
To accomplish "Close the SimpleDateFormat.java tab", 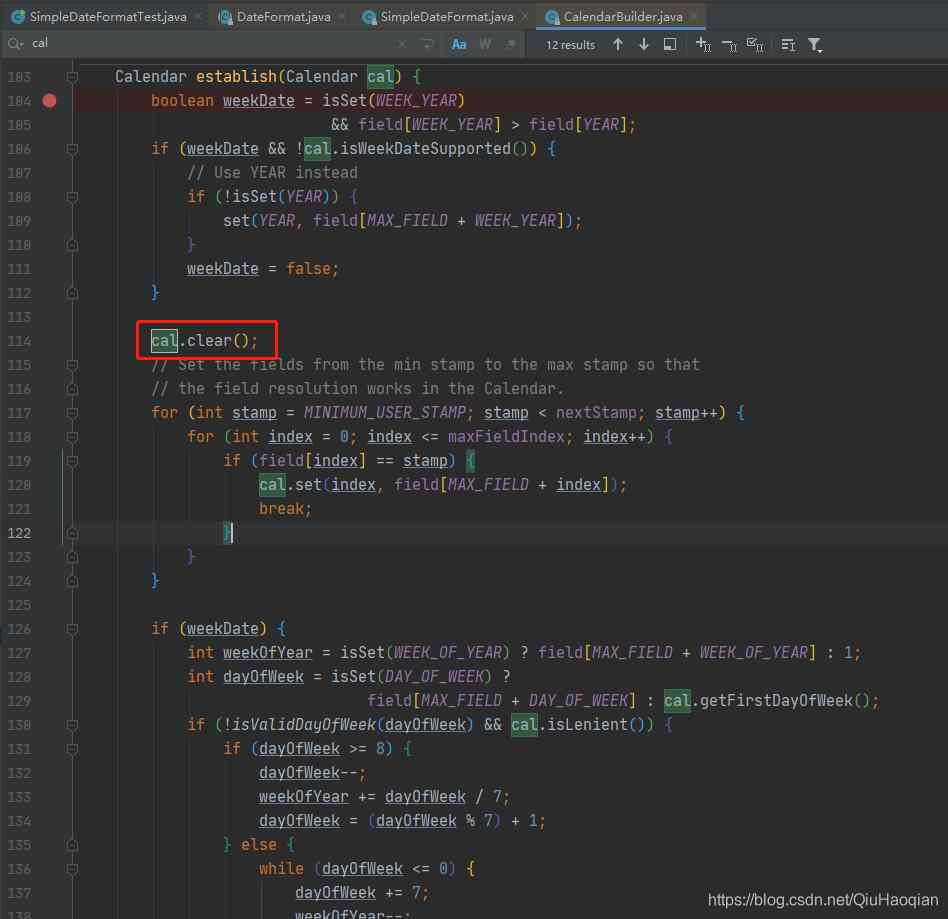I will coord(525,17).
